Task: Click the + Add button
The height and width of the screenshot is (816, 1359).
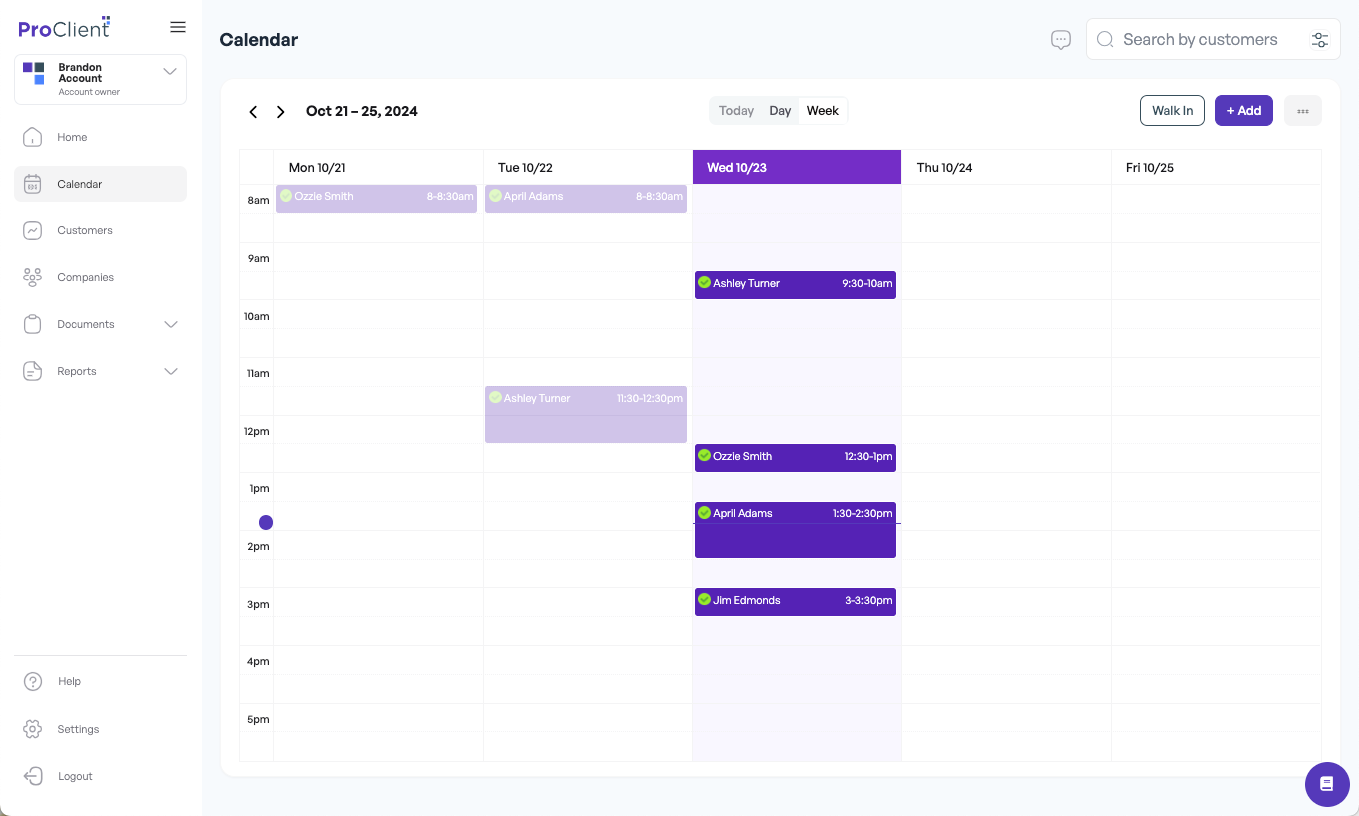Action: tap(1244, 111)
